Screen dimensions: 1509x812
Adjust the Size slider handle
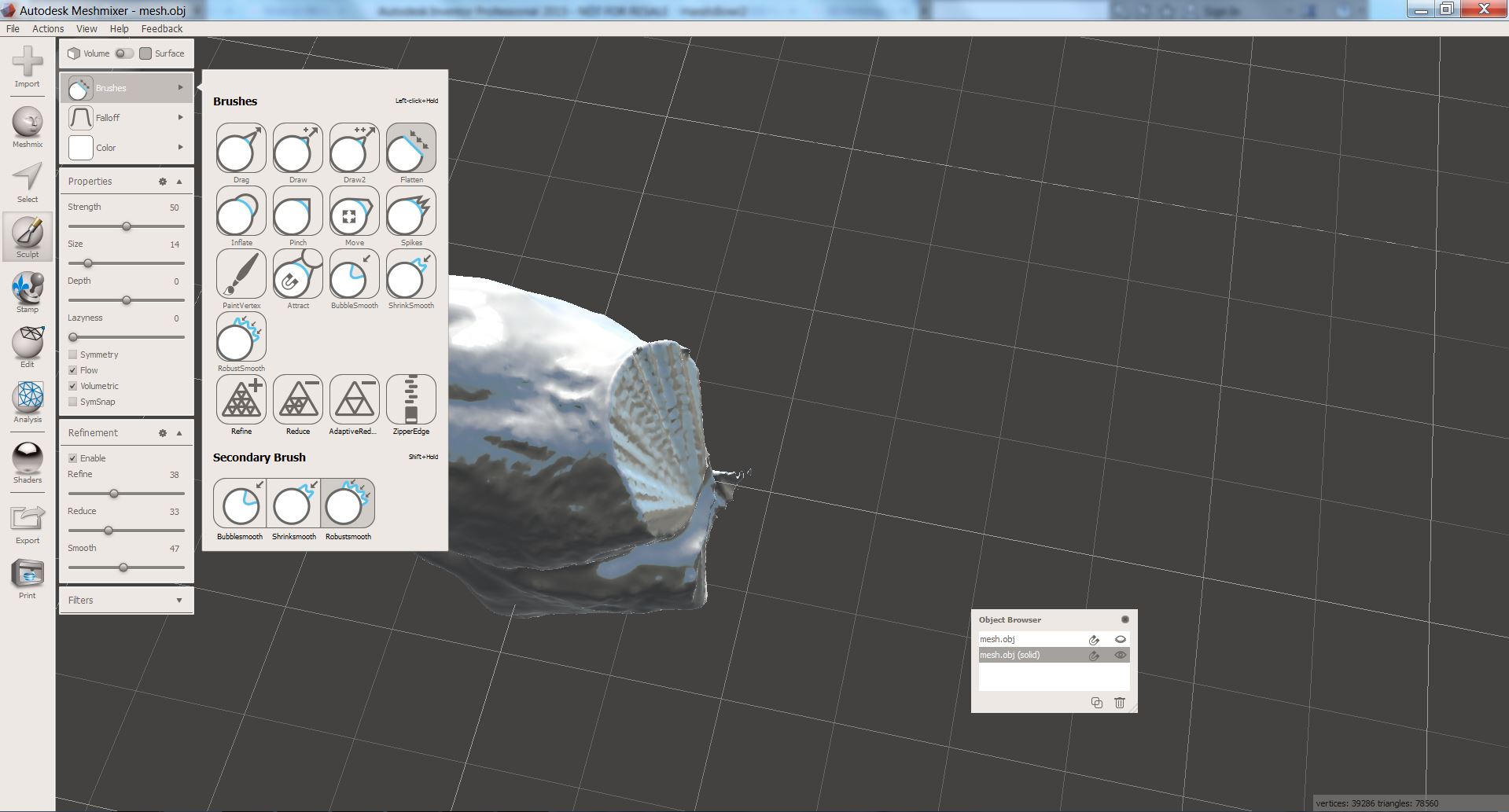point(88,263)
